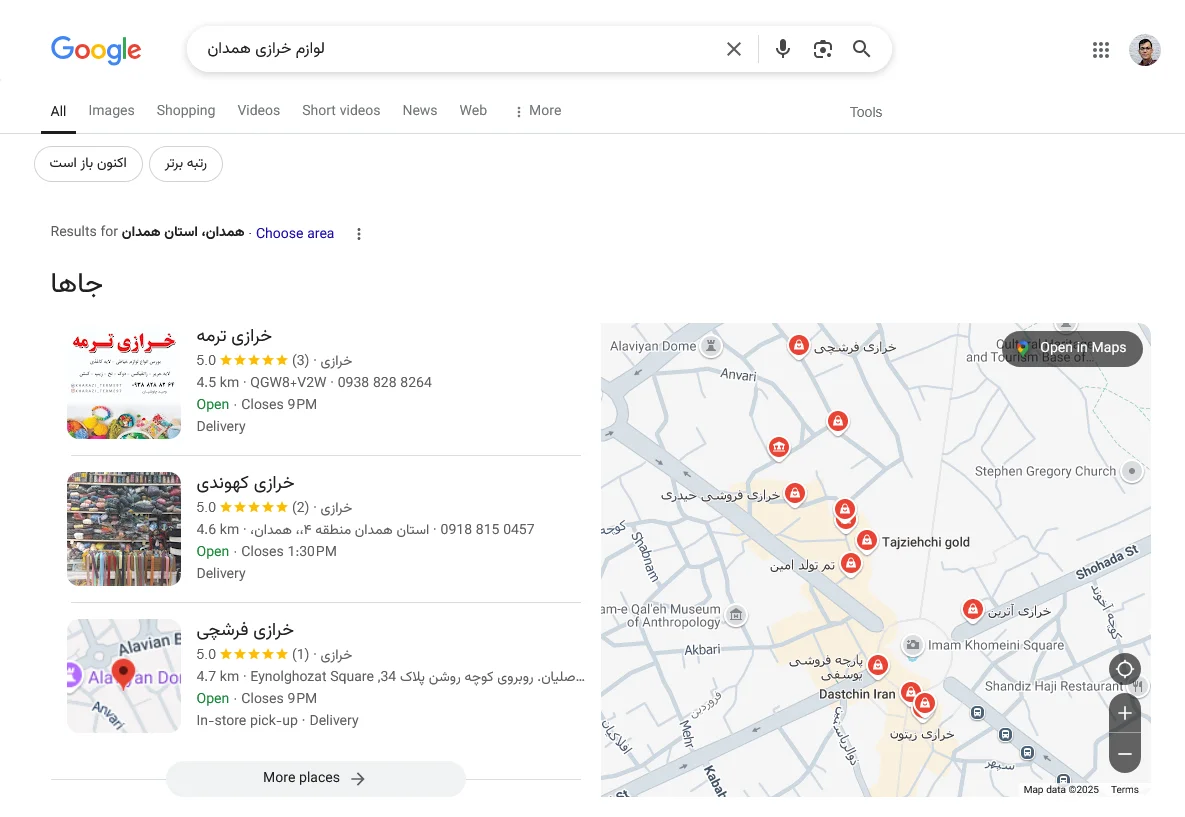Click phone number 0938 828 8264
This screenshot has width=1185, height=817.
(385, 382)
